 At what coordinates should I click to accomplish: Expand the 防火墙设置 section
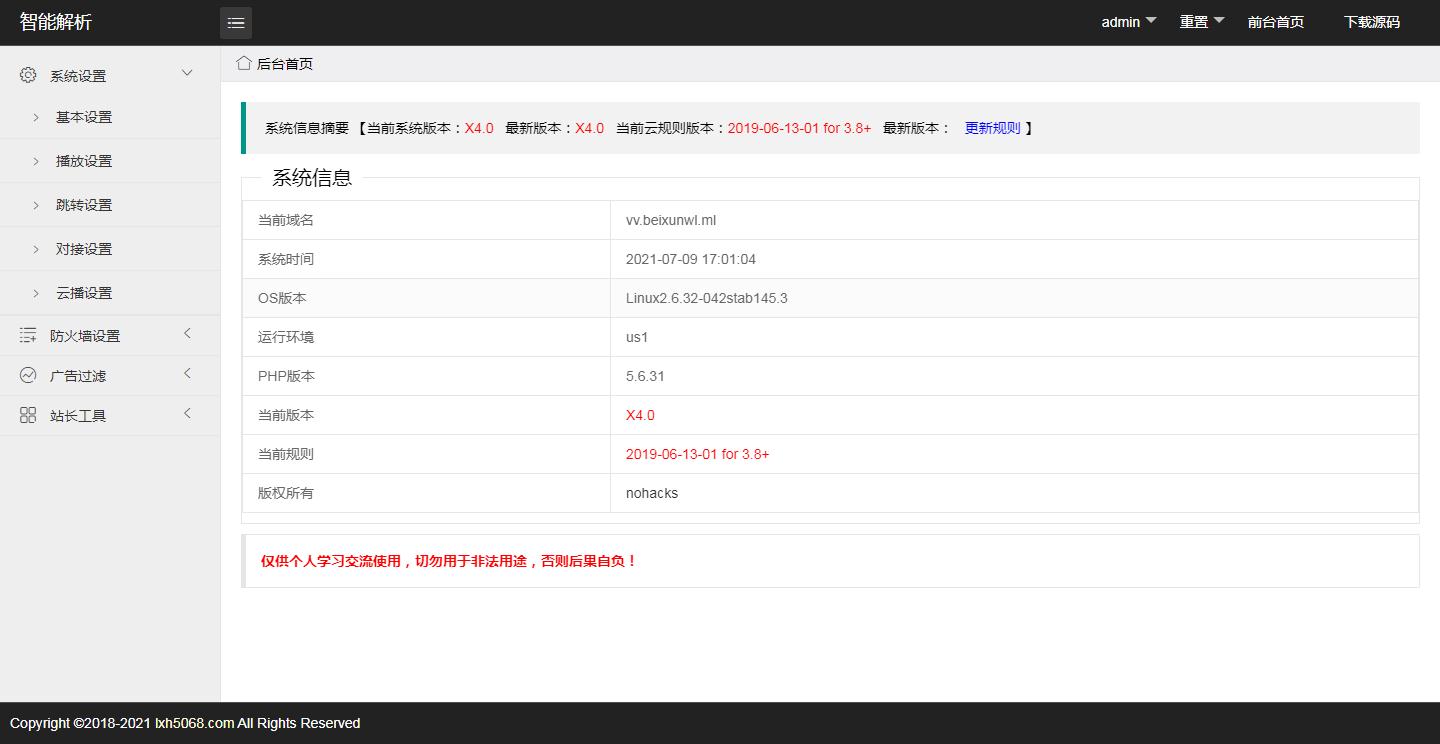pyautogui.click(x=187, y=334)
